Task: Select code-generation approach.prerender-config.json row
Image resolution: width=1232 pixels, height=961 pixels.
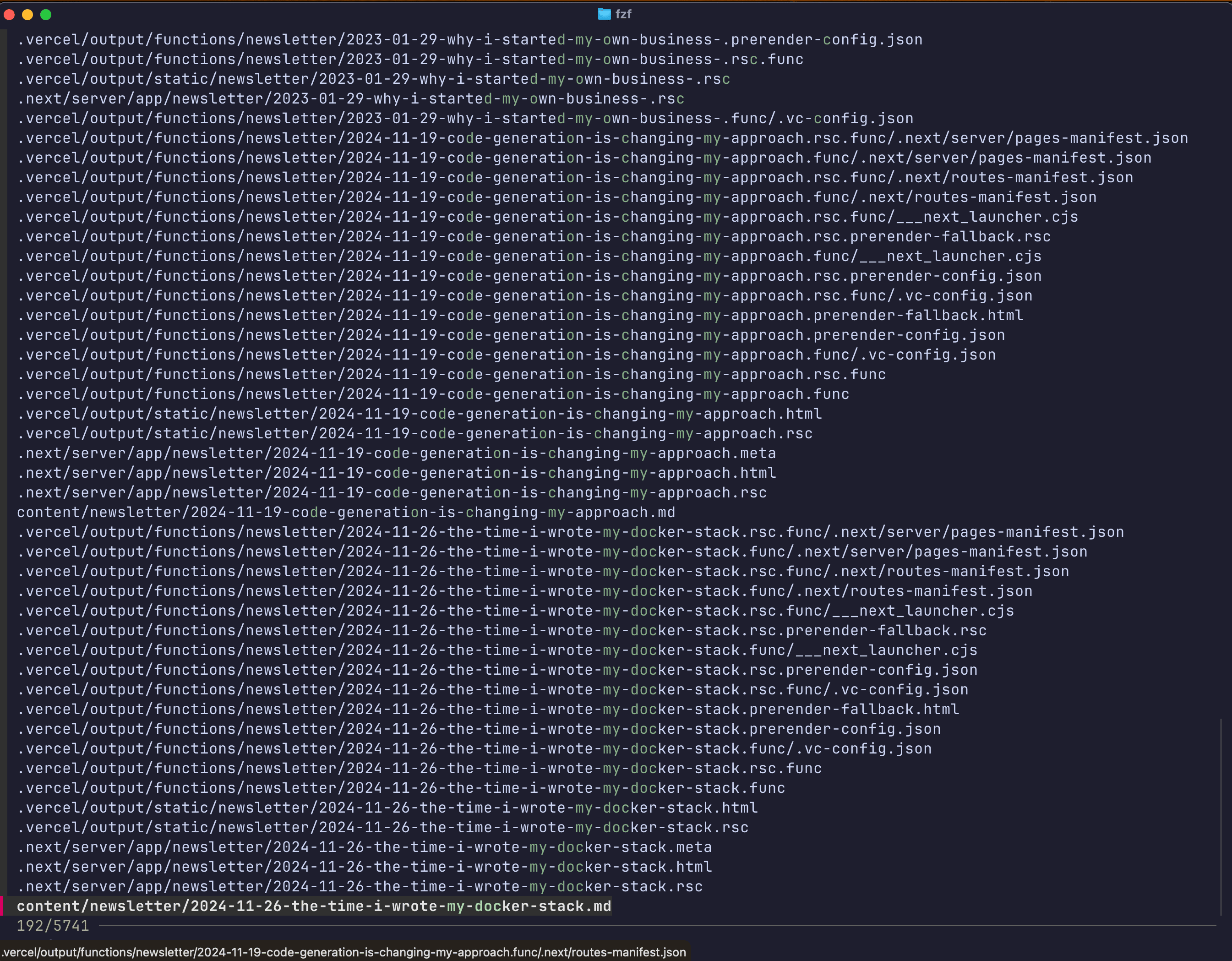Action: (x=511, y=335)
